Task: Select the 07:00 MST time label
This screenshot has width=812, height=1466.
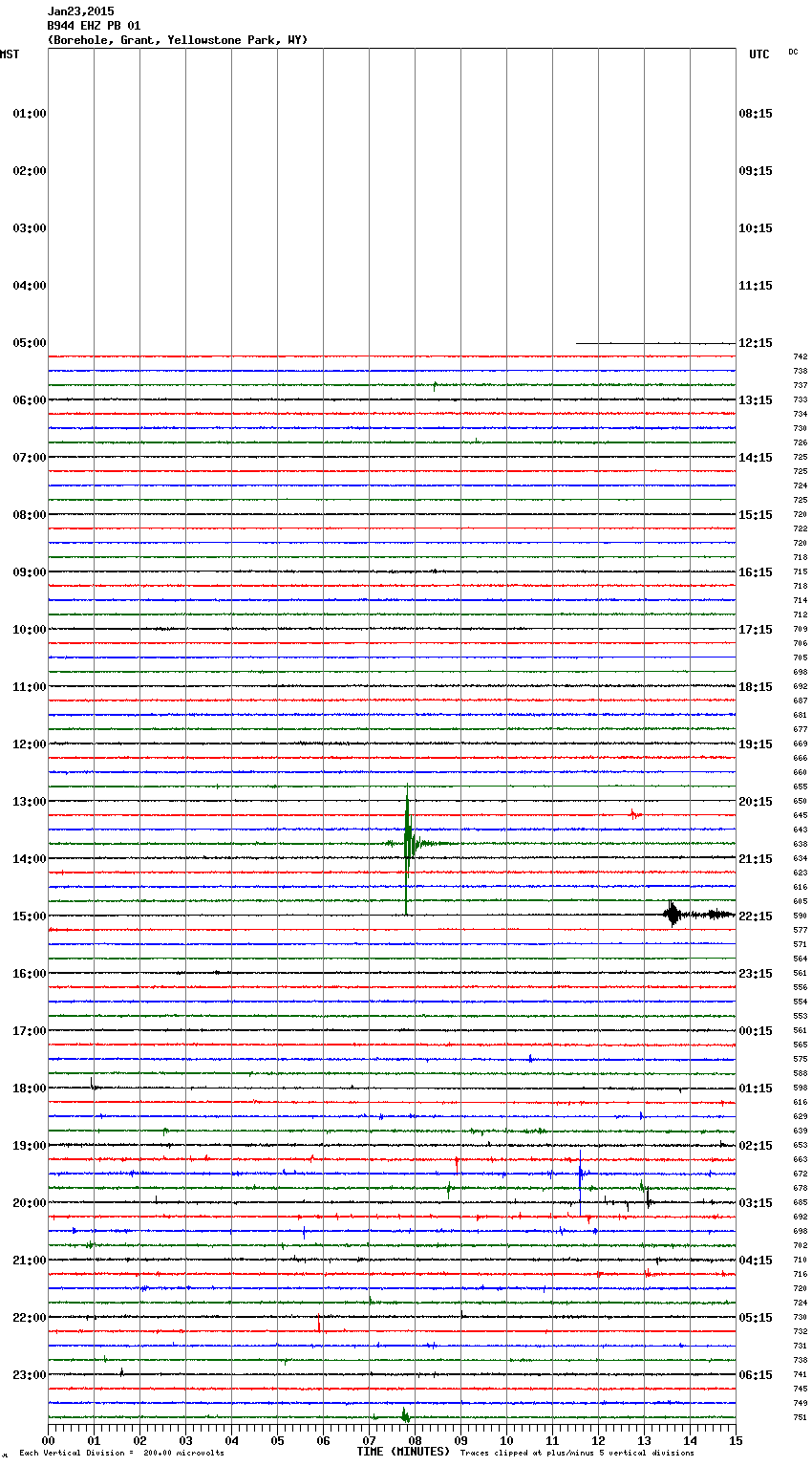Action: click(x=30, y=458)
